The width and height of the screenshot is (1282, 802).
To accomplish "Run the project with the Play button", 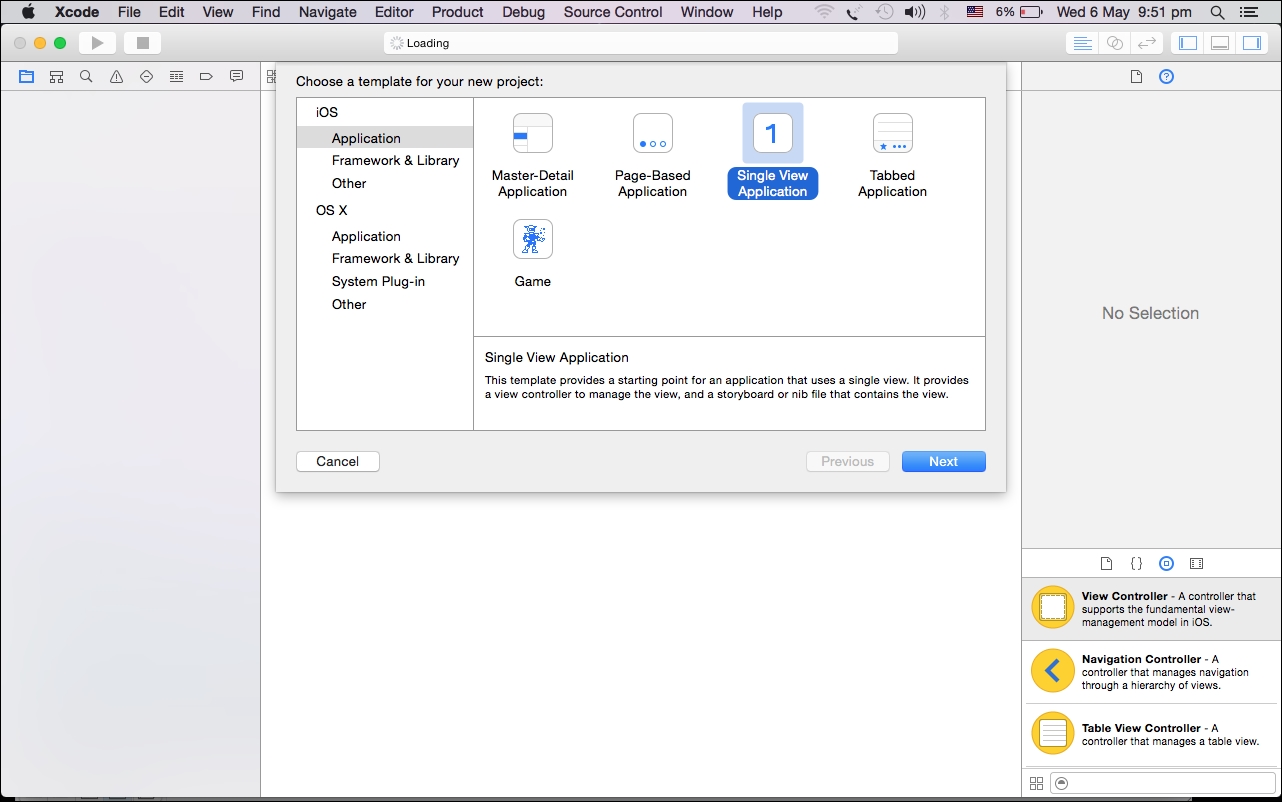I will click(x=97, y=43).
